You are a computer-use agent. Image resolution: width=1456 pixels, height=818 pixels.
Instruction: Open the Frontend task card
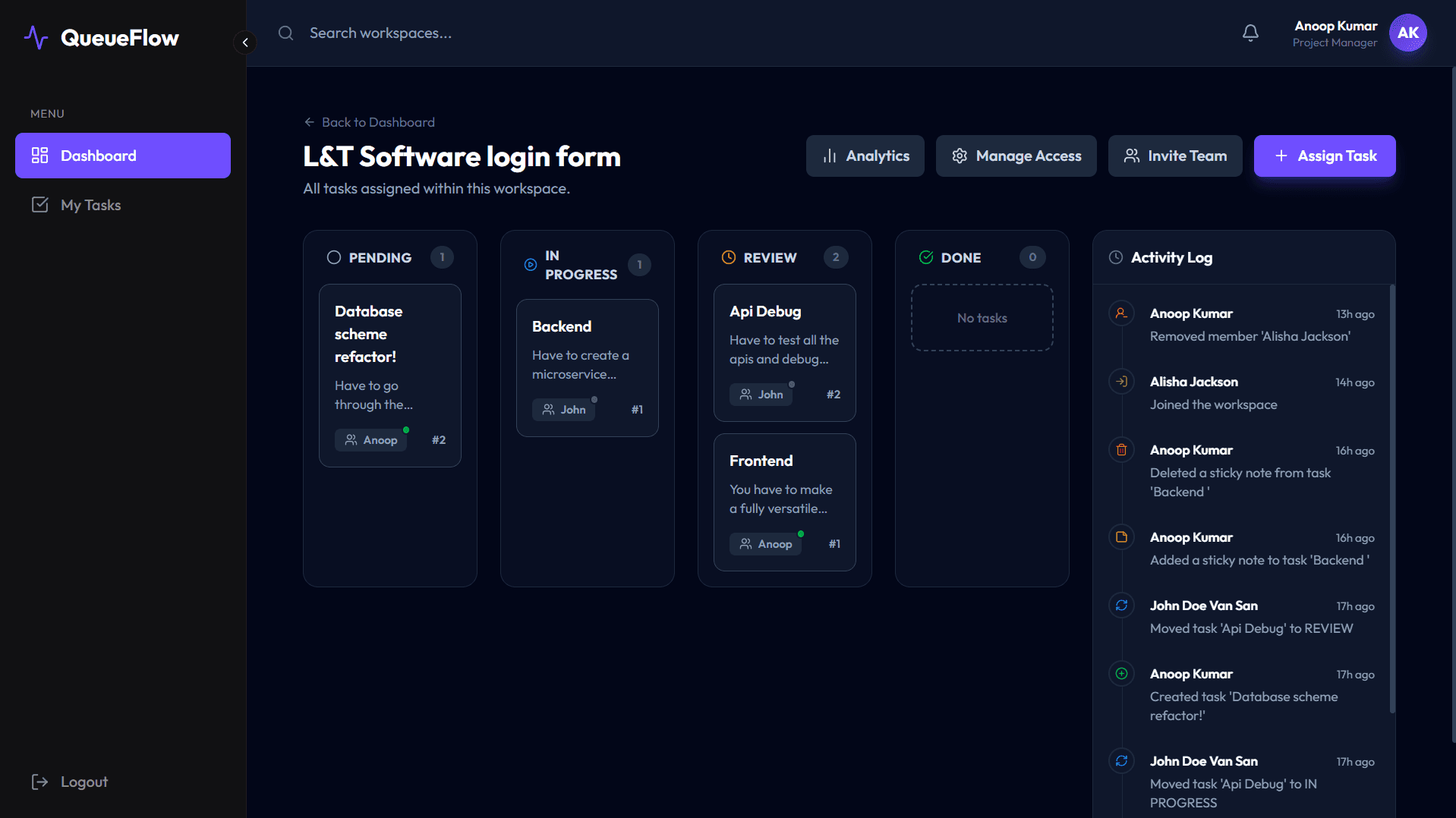(x=785, y=502)
